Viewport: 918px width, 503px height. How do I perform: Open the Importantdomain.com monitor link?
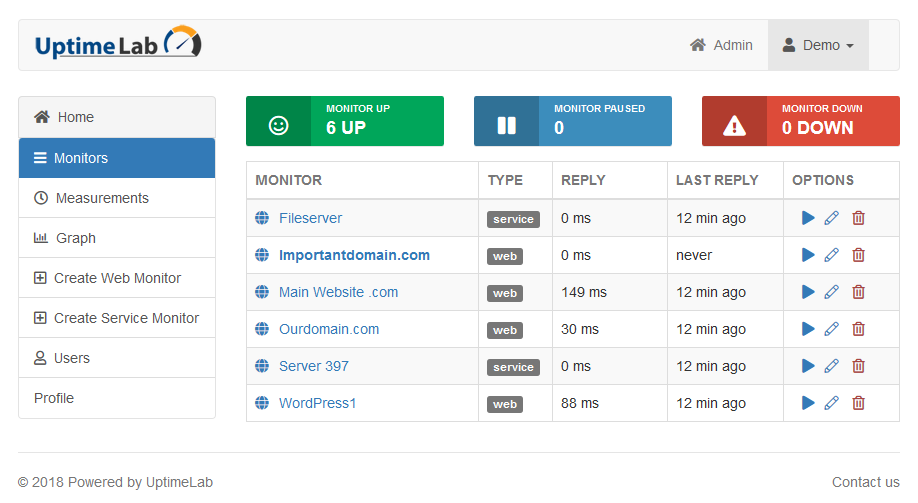(x=354, y=255)
